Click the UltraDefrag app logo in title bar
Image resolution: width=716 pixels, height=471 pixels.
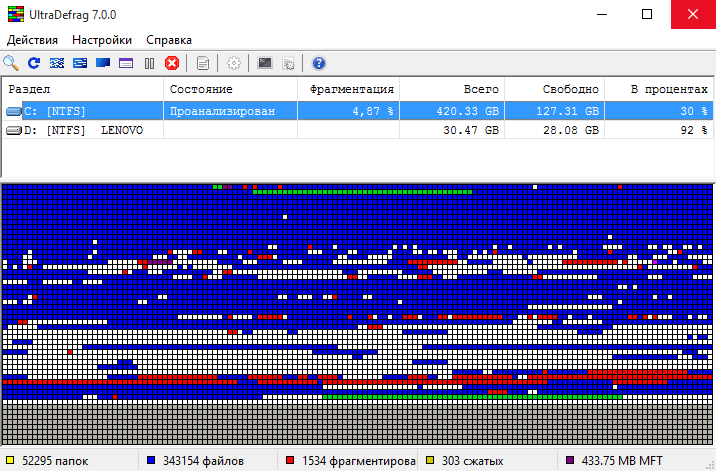point(16,15)
